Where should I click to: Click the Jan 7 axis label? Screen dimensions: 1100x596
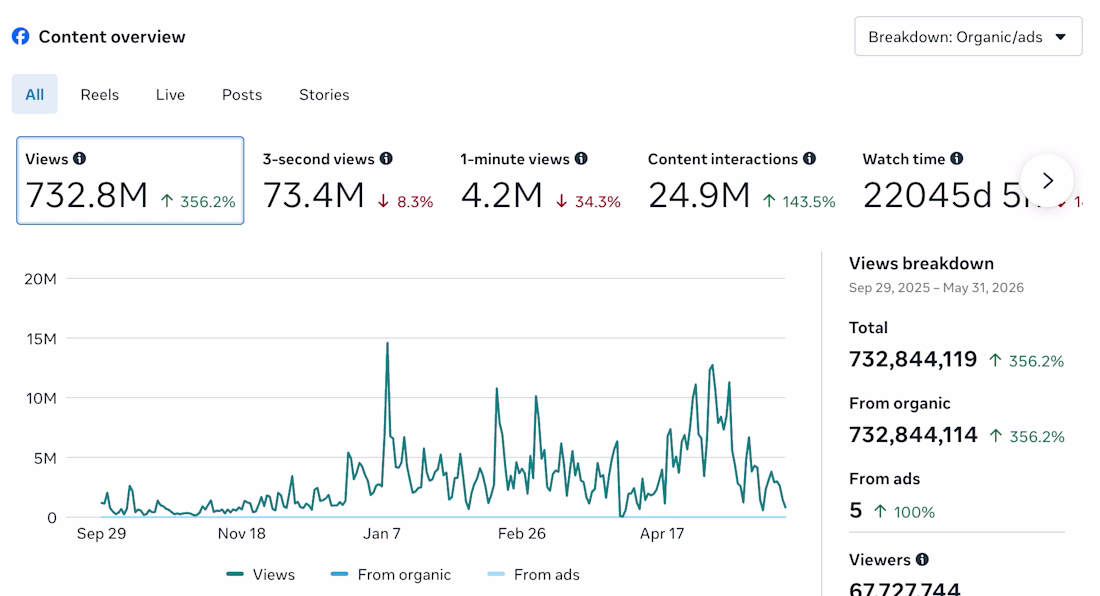pos(382,534)
